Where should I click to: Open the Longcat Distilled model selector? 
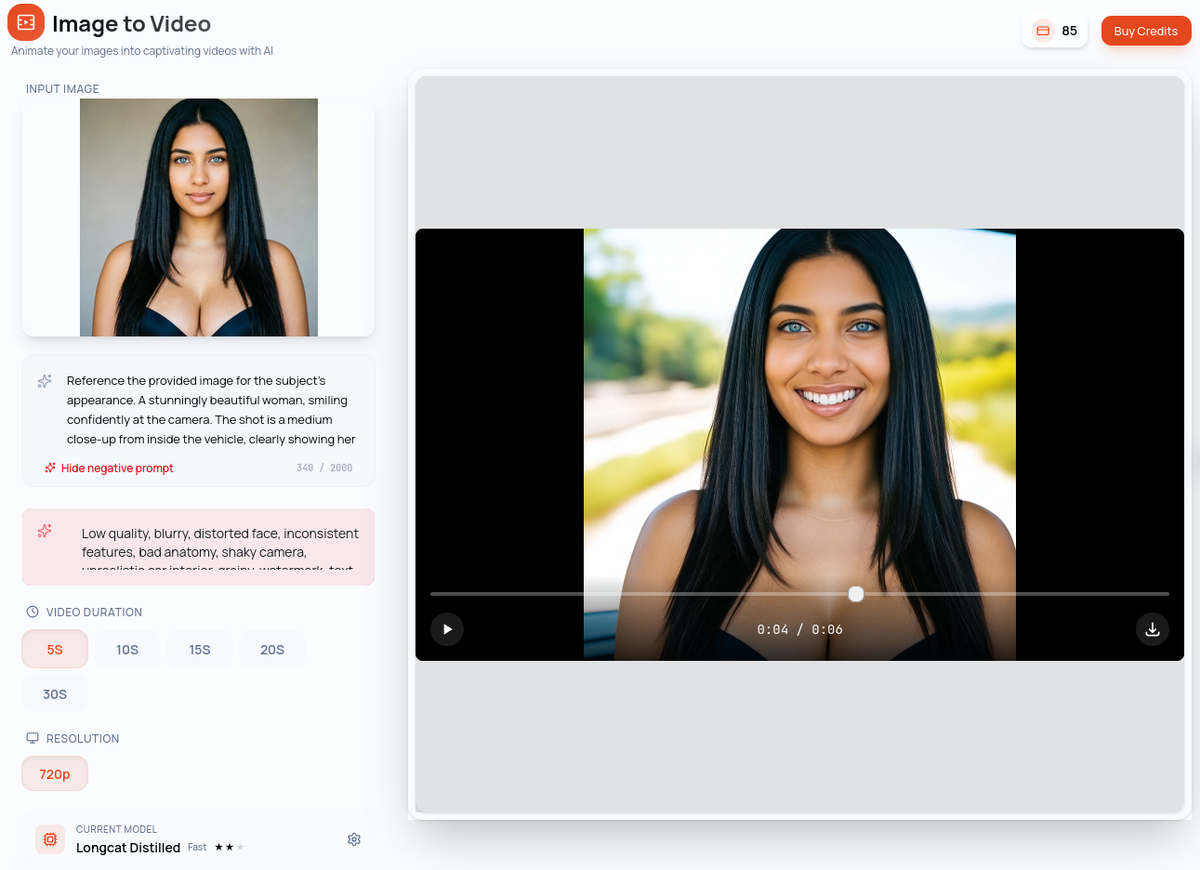(199, 839)
